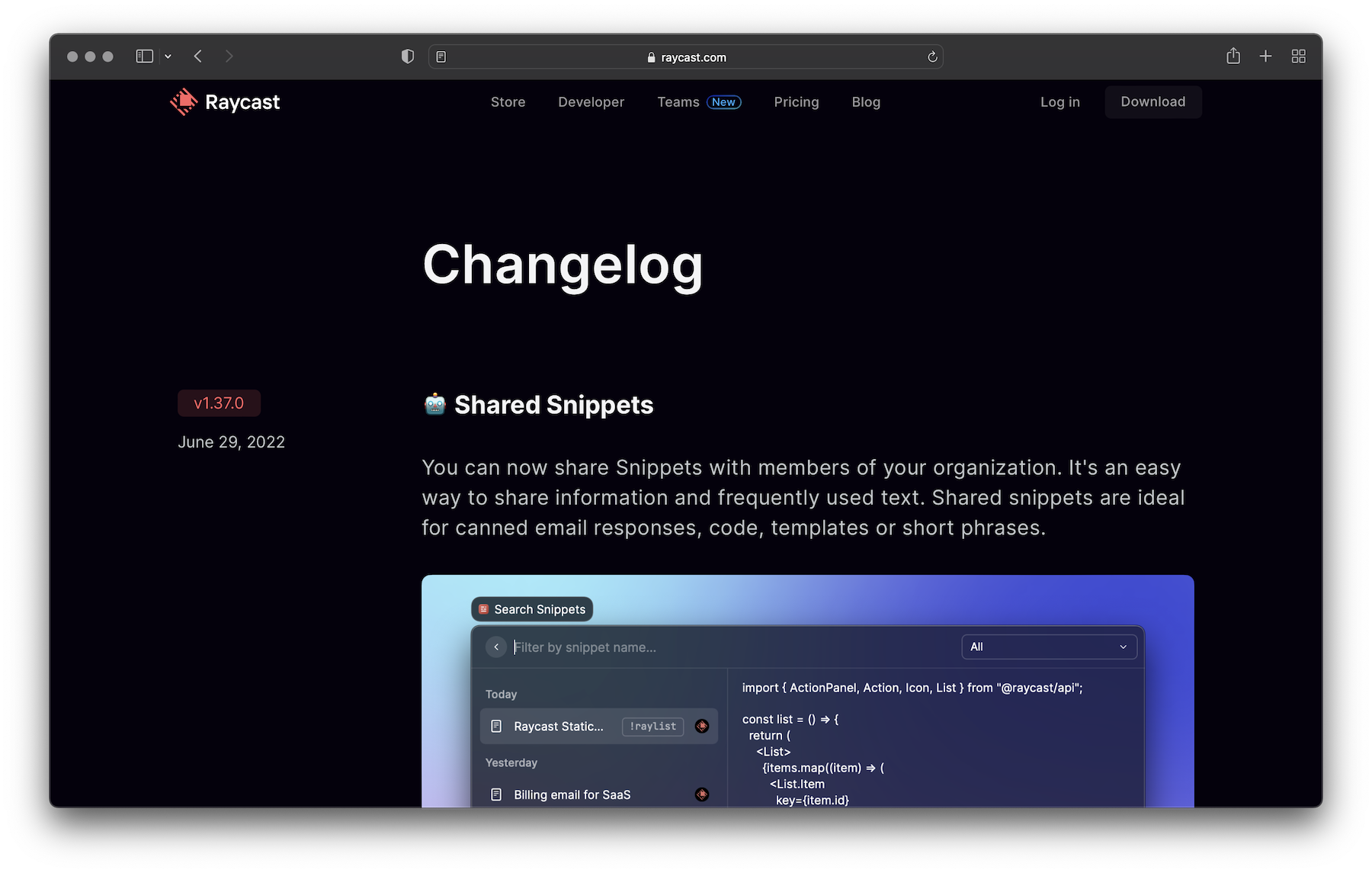Viewport: 1372px width, 873px height.
Task: Open the Developer menu item
Action: tap(591, 102)
